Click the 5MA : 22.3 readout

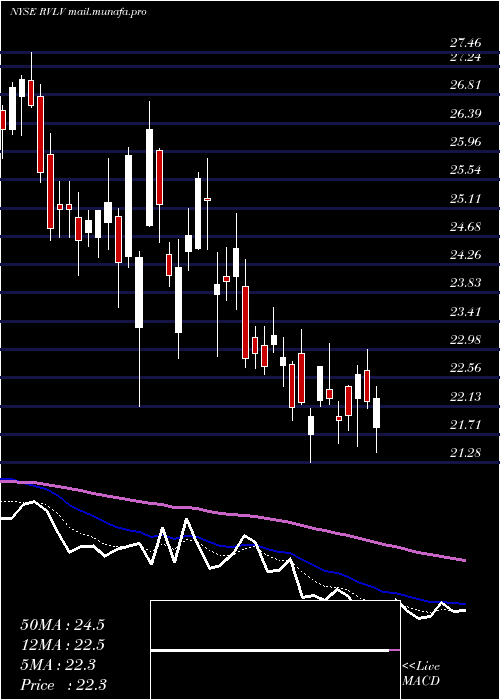pos(58,665)
